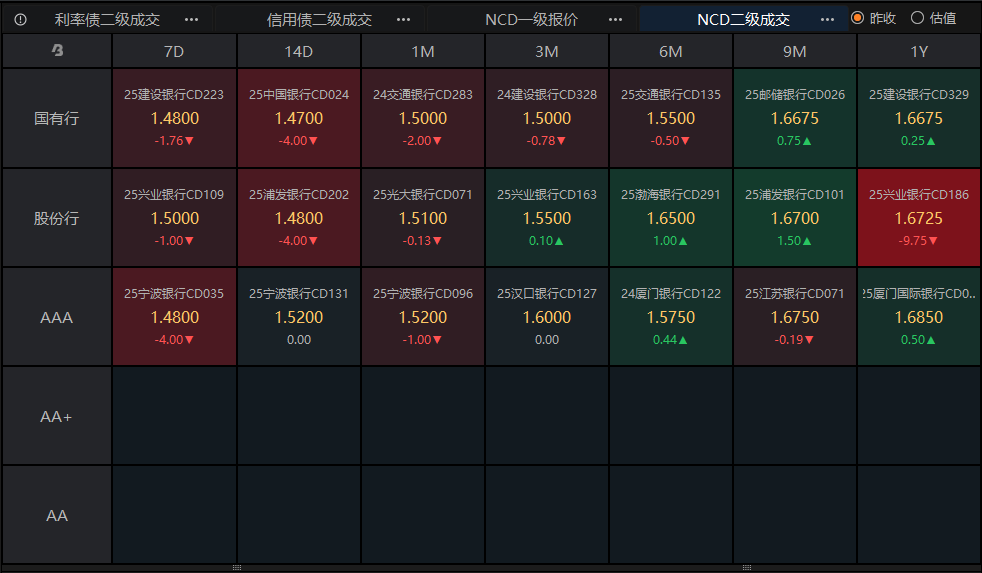This screenshot has width=982, height=573.
Task: Open the more options dots beside 利率债二级成交
Action: [x=192, y=19]
